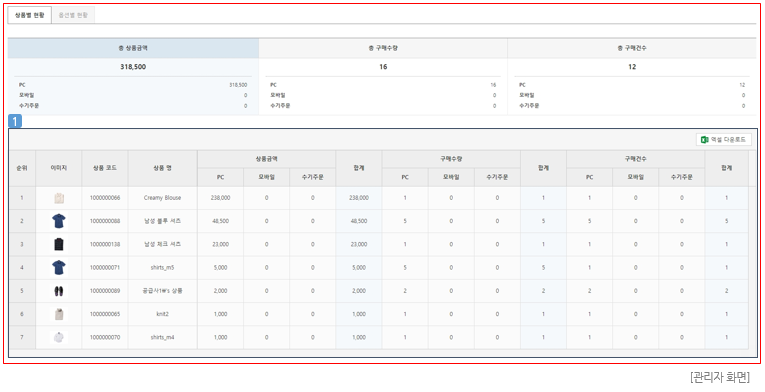Open the Creamy Blouse product thumbnail
Viewport: 765px width, 392px height.
pos(59,198)
